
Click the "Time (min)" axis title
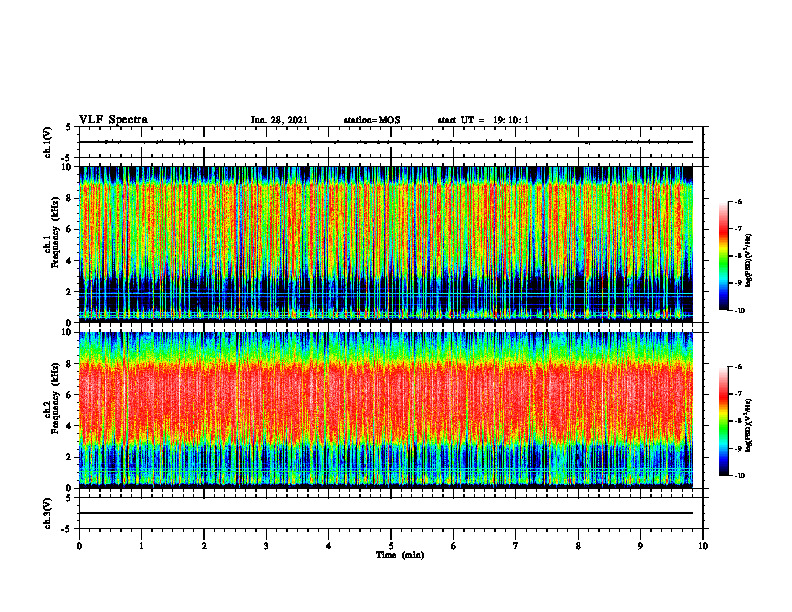click(x=400, y=555)
